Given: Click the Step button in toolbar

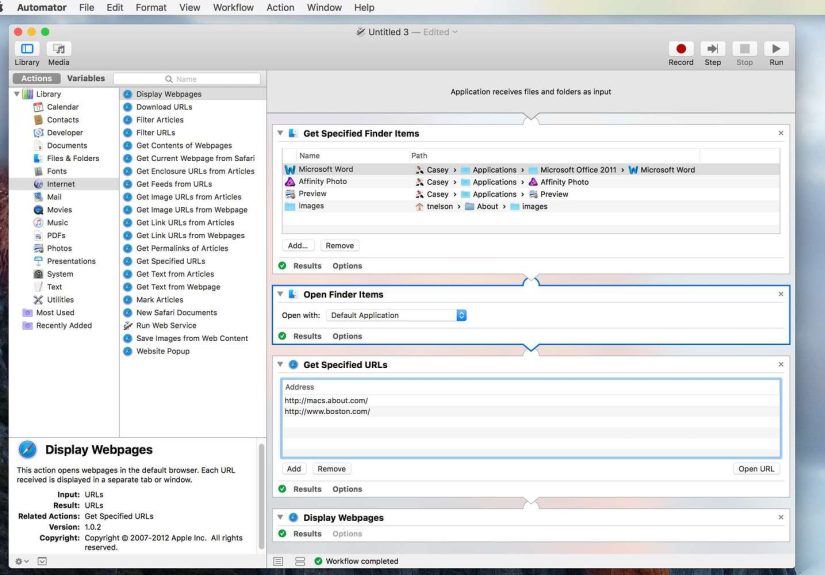Looking at the screenshot, I should click(712, 49).
